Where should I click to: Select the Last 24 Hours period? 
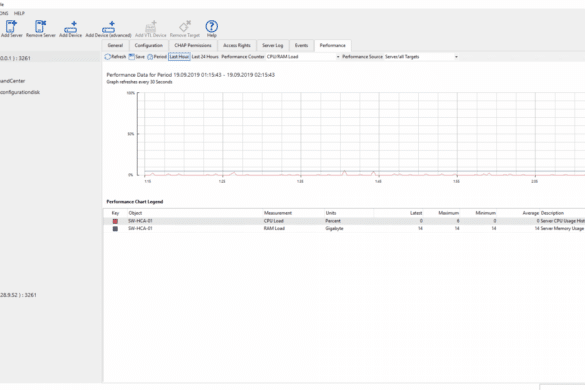coord(205,57)
